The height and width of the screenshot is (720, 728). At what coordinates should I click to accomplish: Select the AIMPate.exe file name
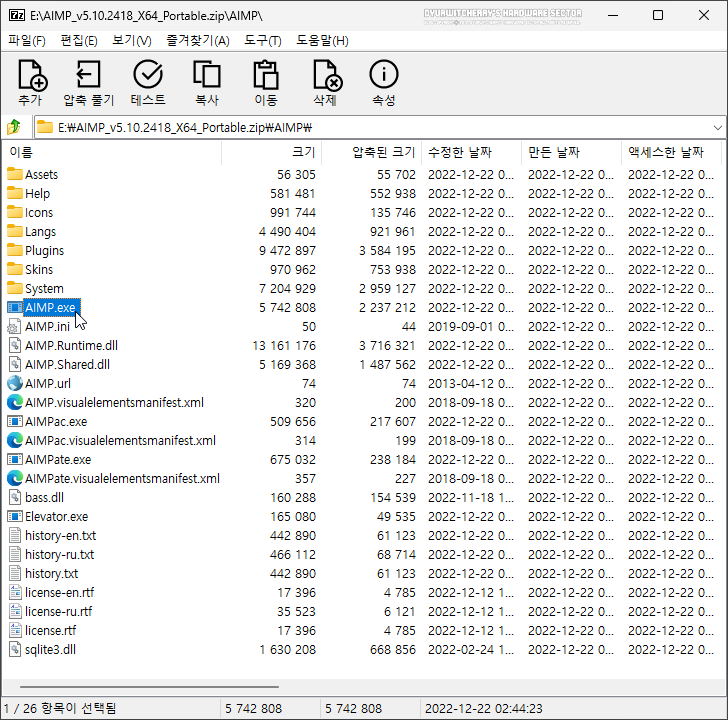click(x=58, y=460)
